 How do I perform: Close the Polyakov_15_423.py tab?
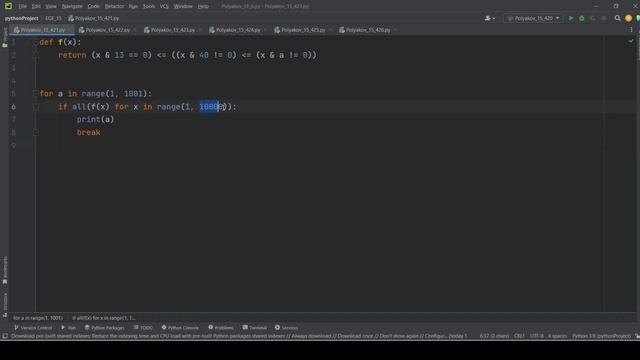[x=200, y=30]
